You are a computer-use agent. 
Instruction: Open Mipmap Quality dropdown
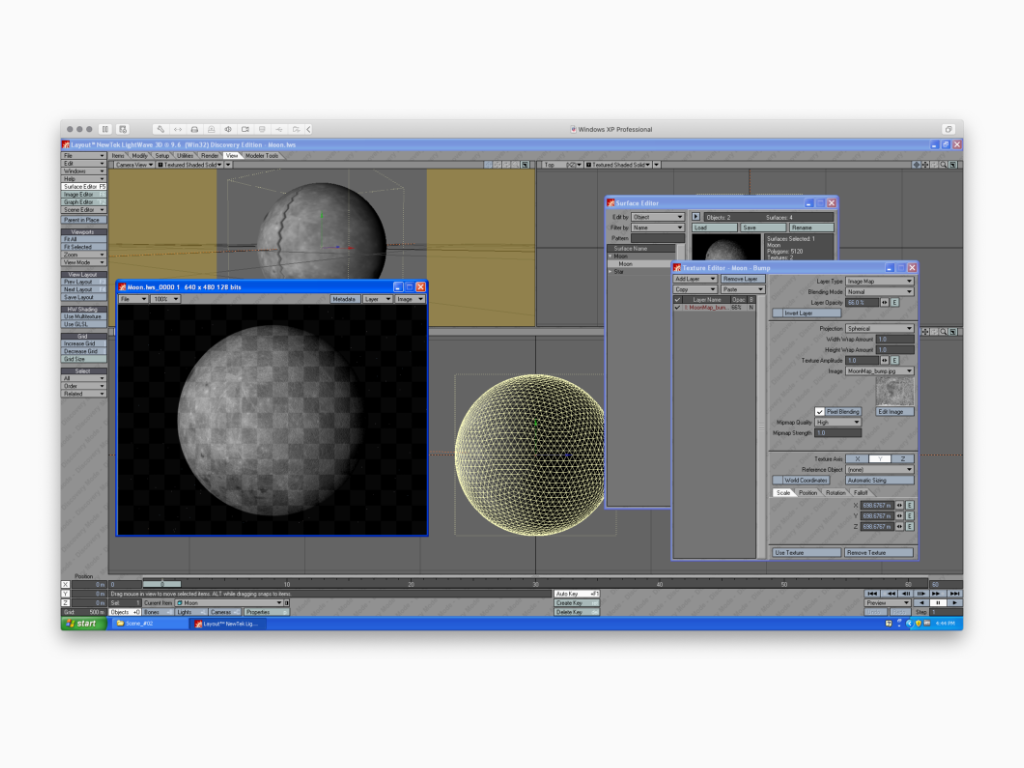click(838, 422)
